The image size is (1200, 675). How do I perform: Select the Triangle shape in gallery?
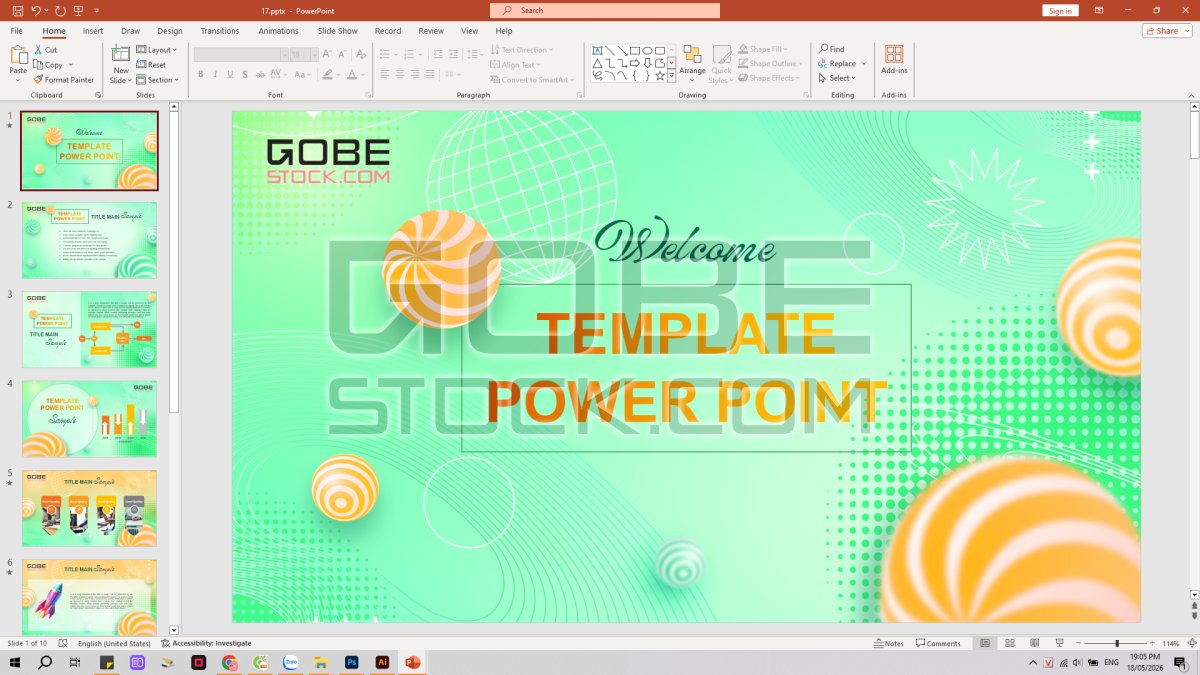pyautogui.click(x=597, y=63)
